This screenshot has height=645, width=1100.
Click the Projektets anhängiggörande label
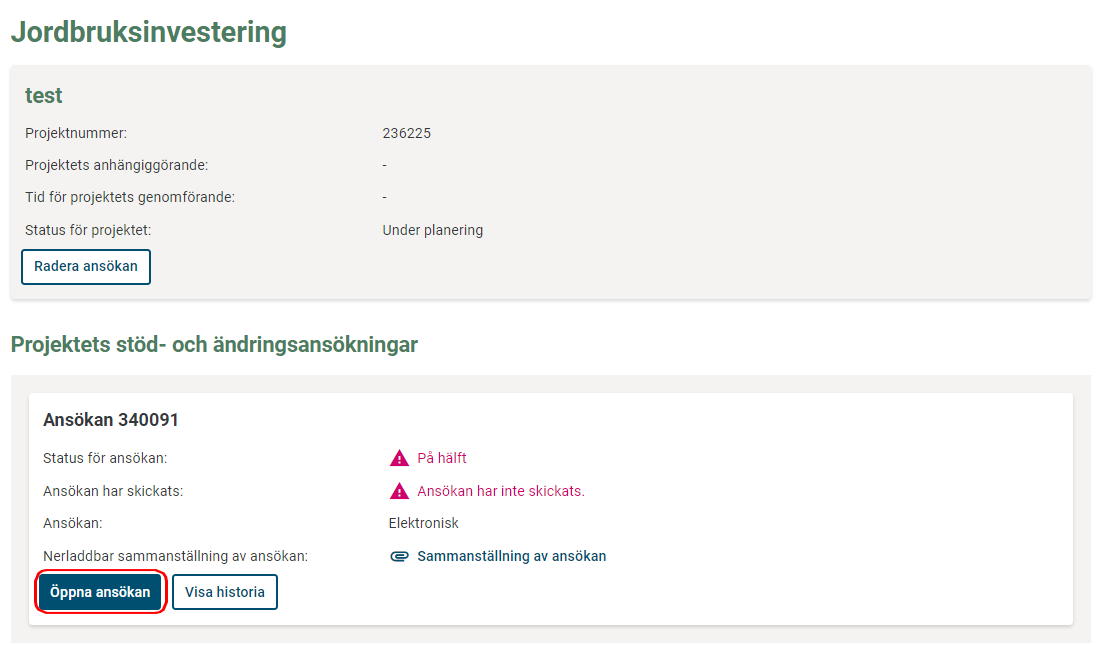pyautogui.click(x=116, y=166)
